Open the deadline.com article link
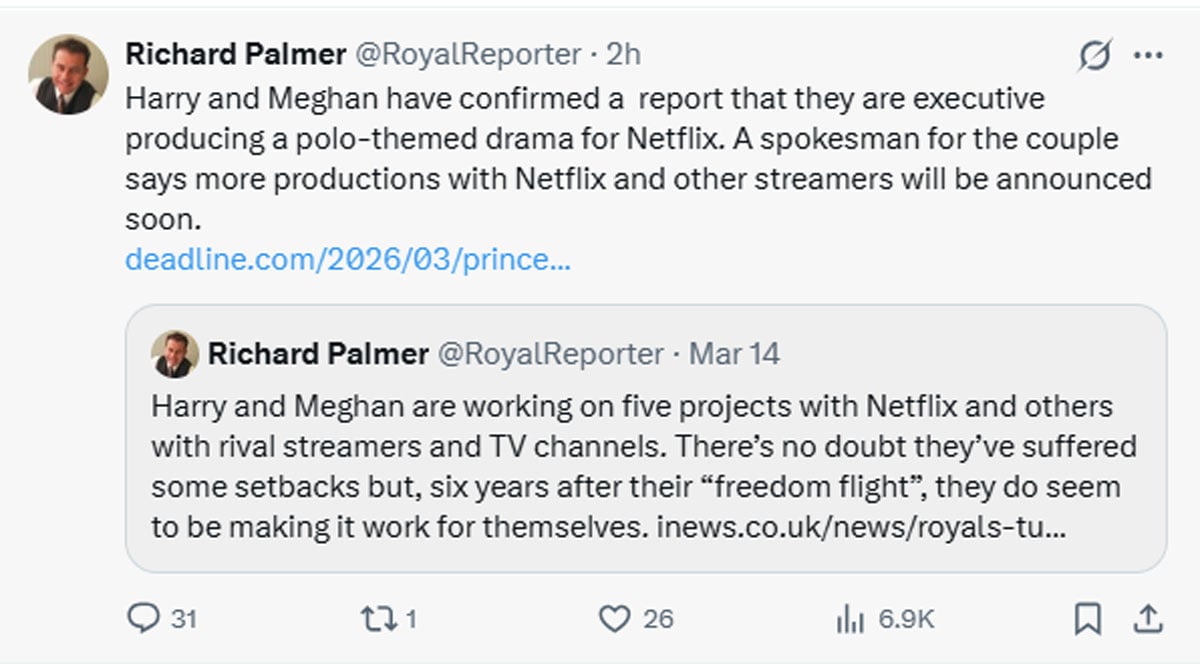1200x664 pixels. point(348,259)
